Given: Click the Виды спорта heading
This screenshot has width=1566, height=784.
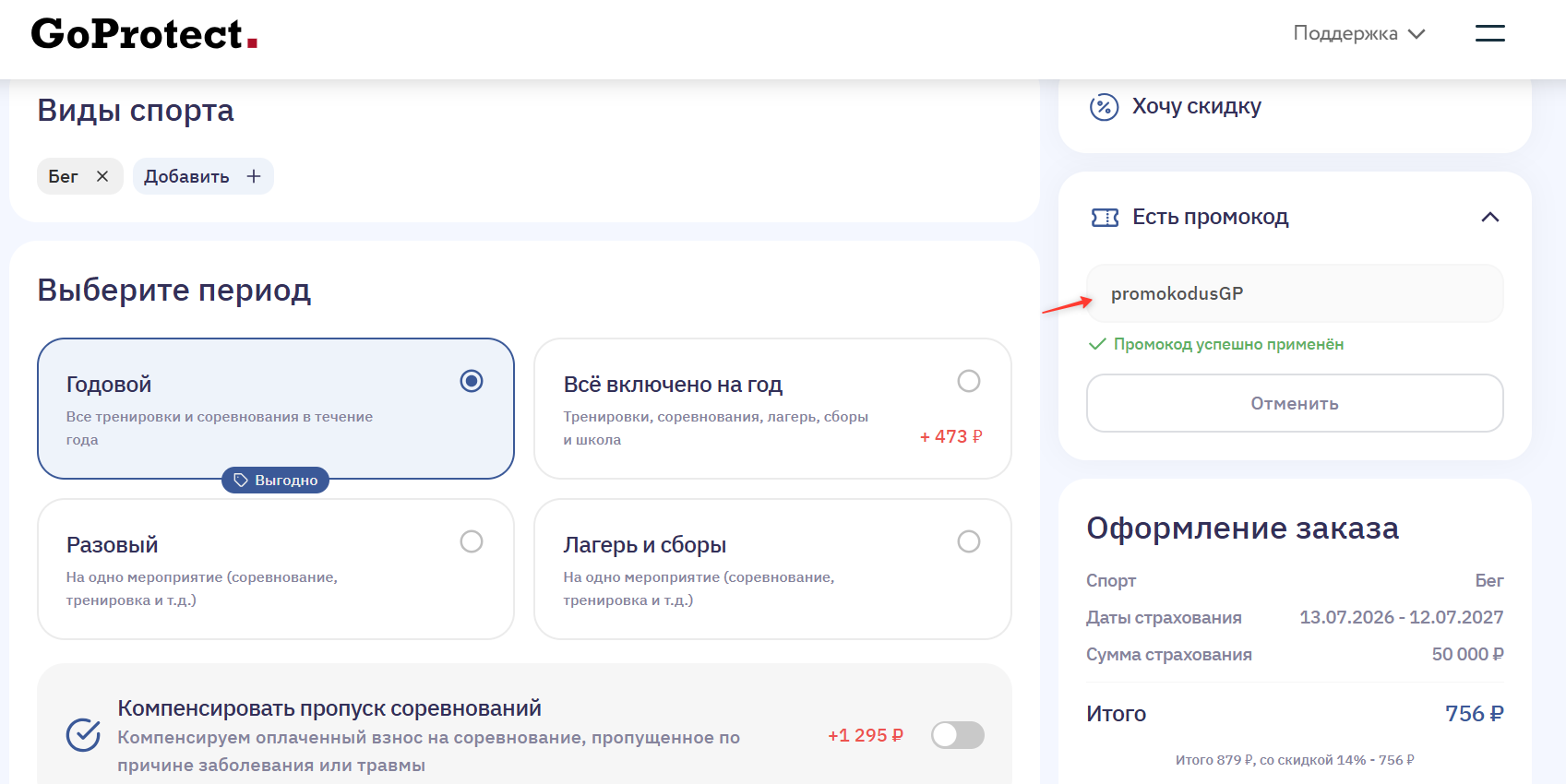Looking at the screenshot, I should [x=136, y=111].
